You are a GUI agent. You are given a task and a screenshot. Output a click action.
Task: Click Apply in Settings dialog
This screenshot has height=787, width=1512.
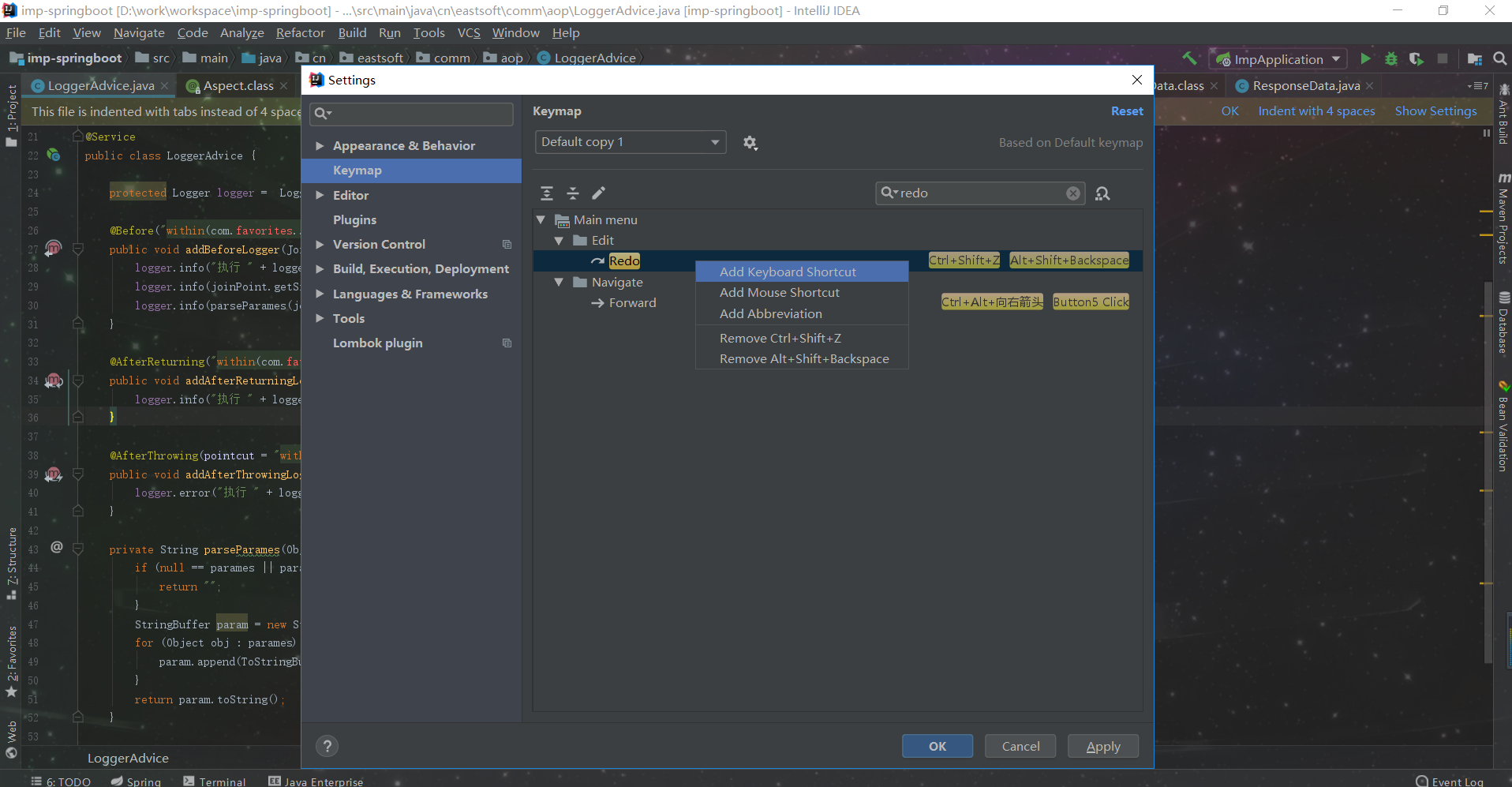tap(1103, 746)
